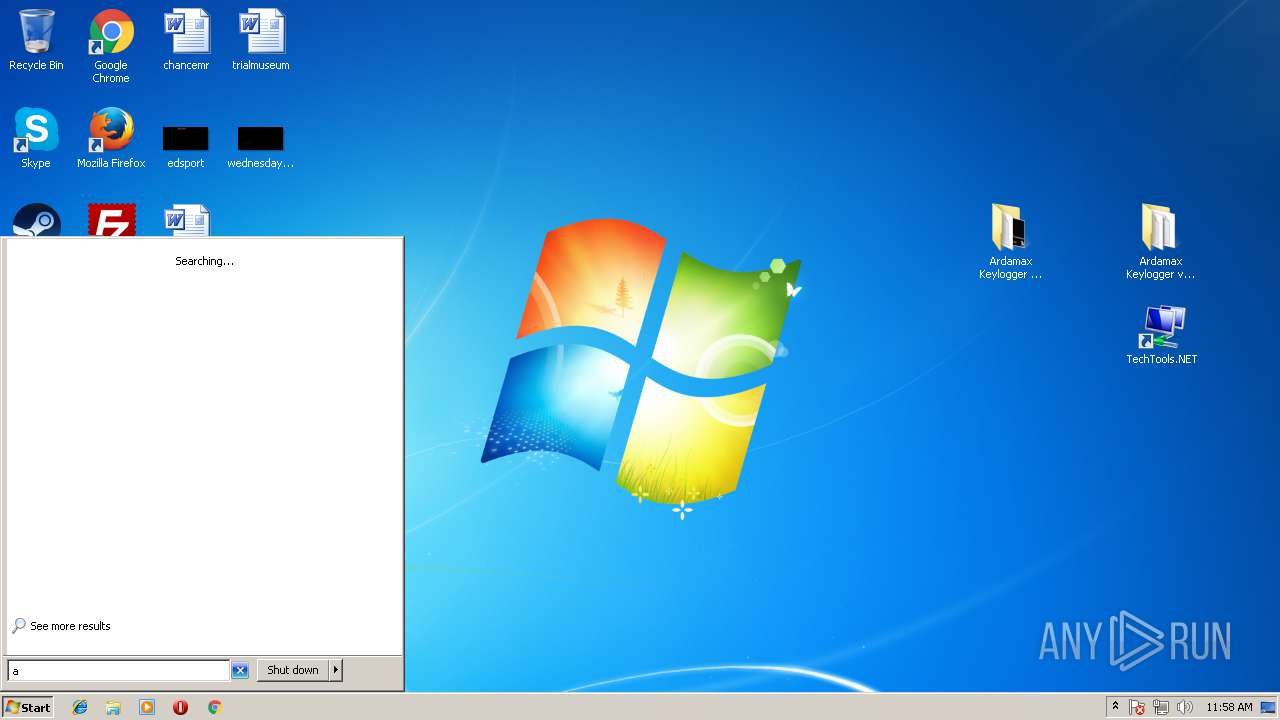The image size is (1280, 720).
Task: Select the Word document next to FileZilla
Action: click(187, 220)
